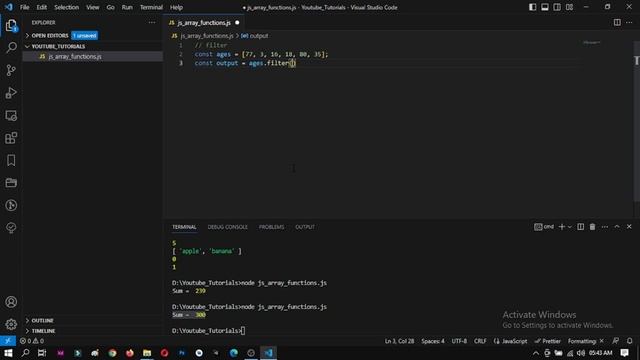Viewport: 640px width, 360px height.
Task: Close the terminal panel
Action: (x=629, y=227)
